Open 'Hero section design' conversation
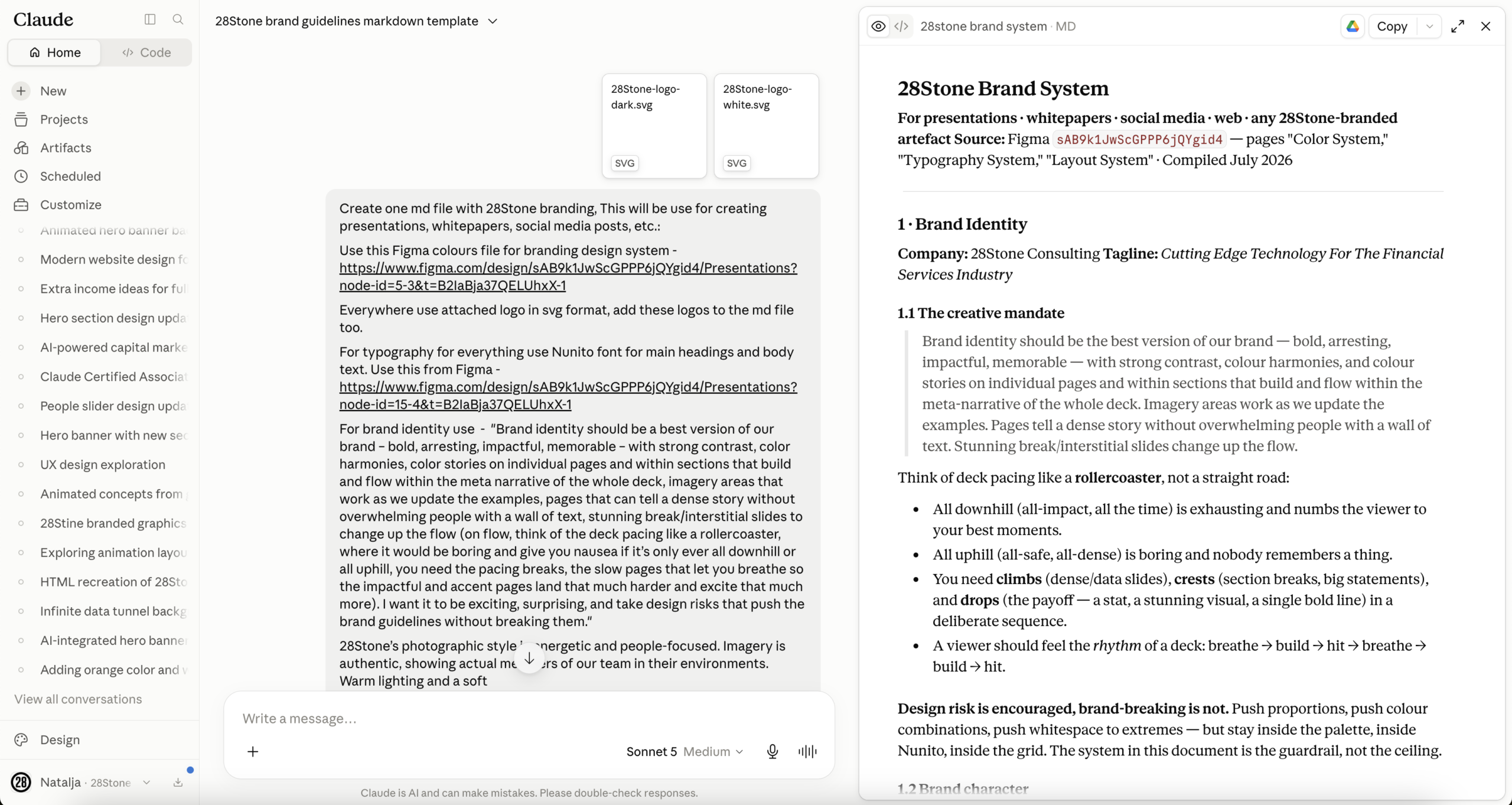Image resolution: width=1512 pixels, height=805 pixels. click(x=99, y=318)
